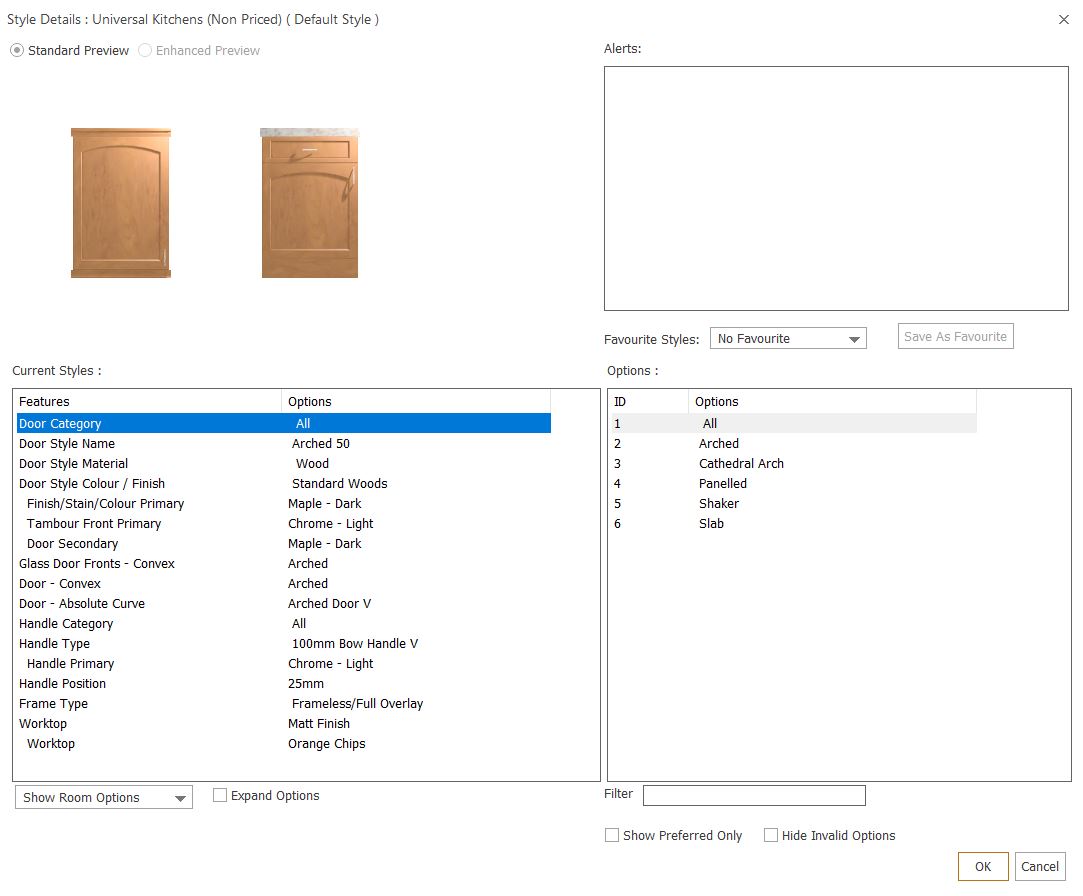The height and width of the screenshot is (896, 1083).
Task: Enable the Expand Options checkbox
Action: (x=220, y=795)
